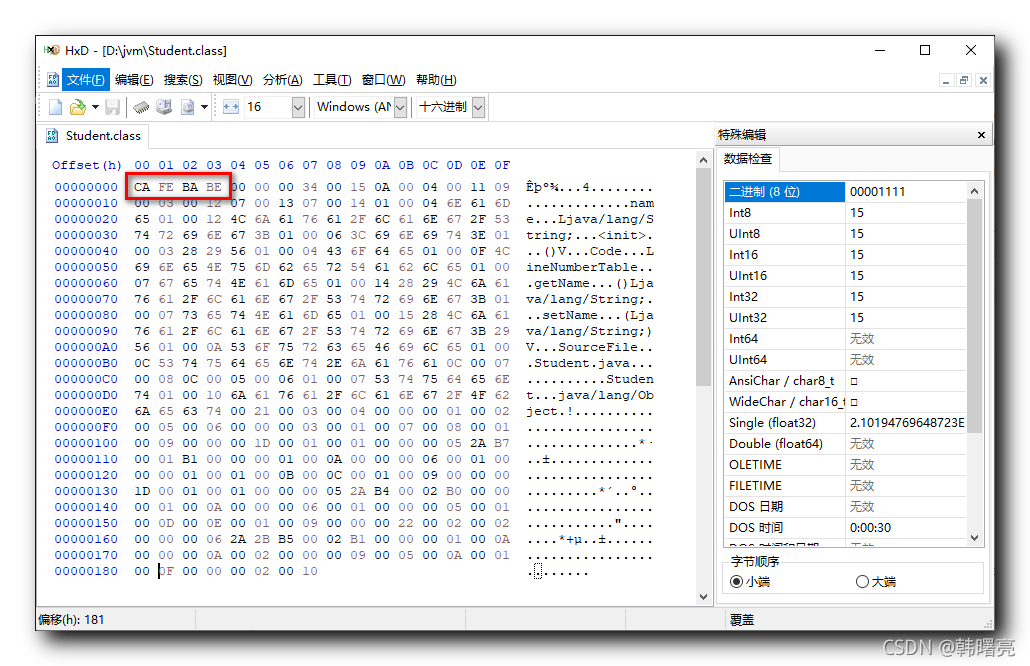Click the UInt16 row in data inspector

(x=845, y=276)
